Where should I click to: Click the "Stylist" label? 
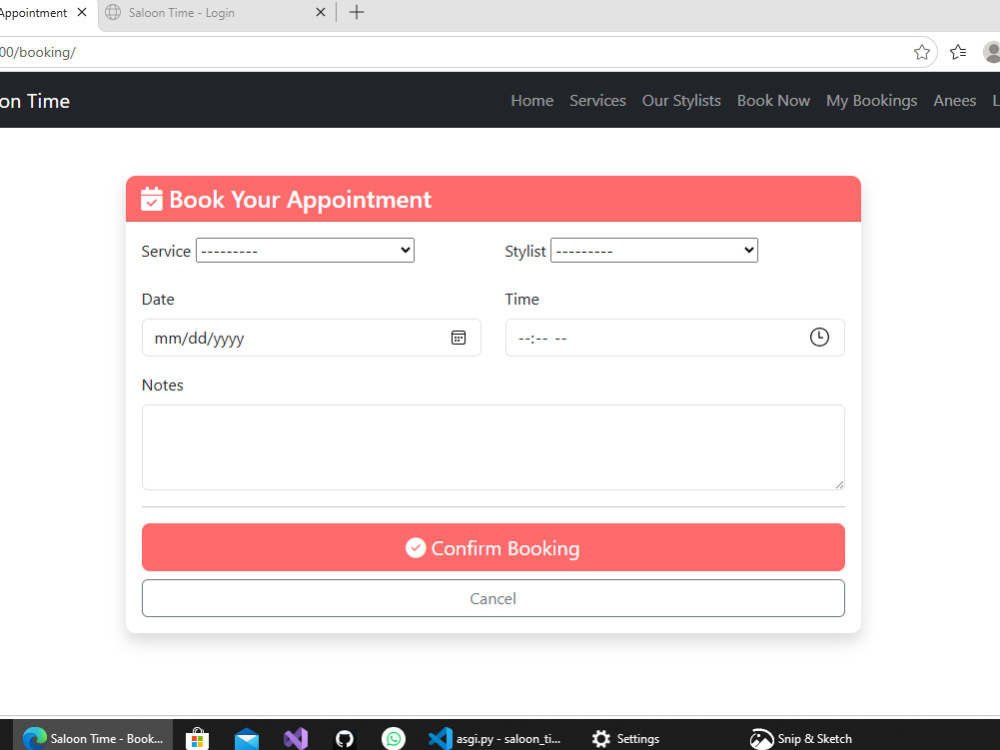[526, 251]
